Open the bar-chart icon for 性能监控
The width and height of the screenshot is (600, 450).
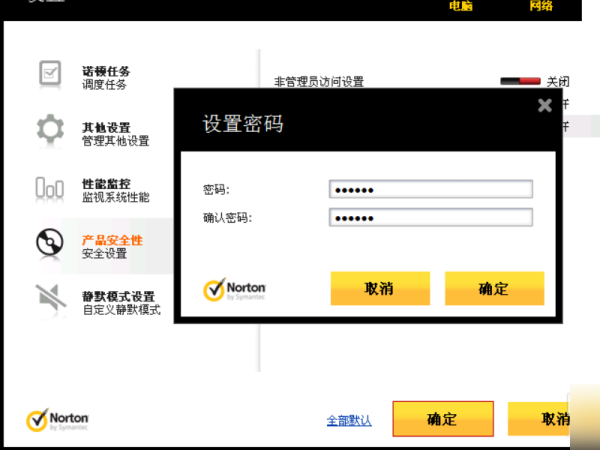50,188
